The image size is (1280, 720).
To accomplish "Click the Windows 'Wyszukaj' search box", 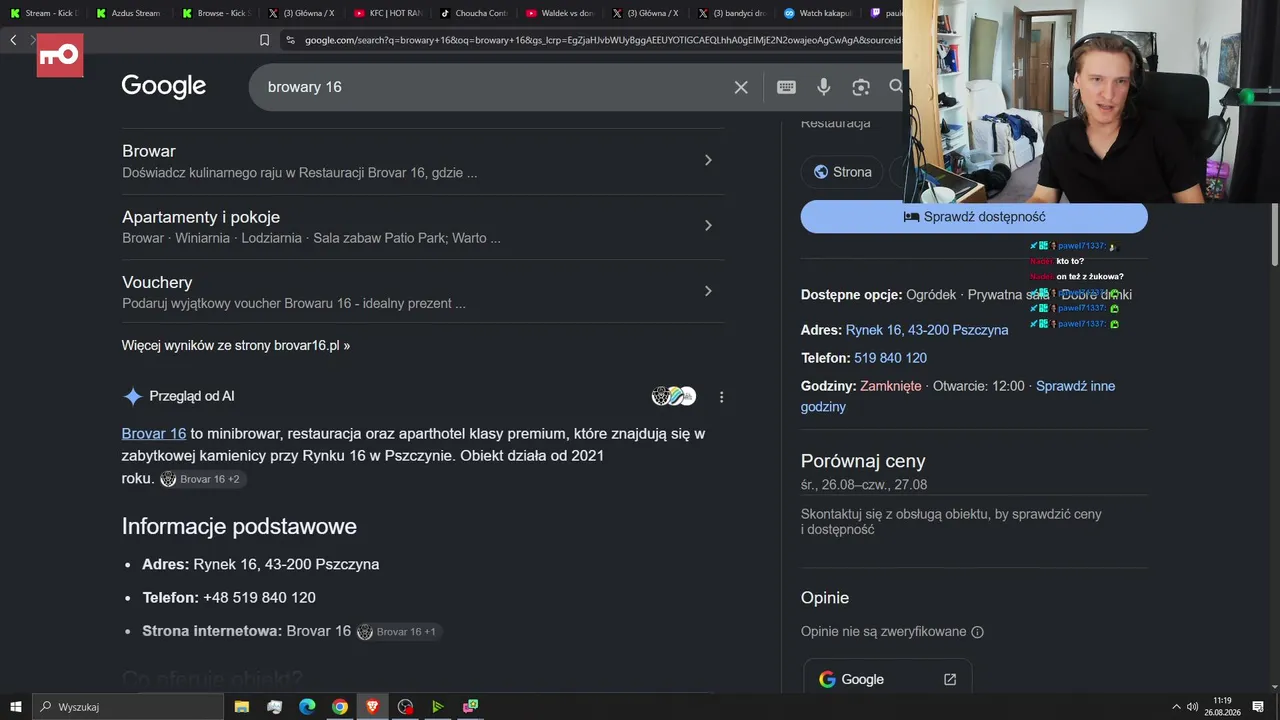I will click(128, 707).
